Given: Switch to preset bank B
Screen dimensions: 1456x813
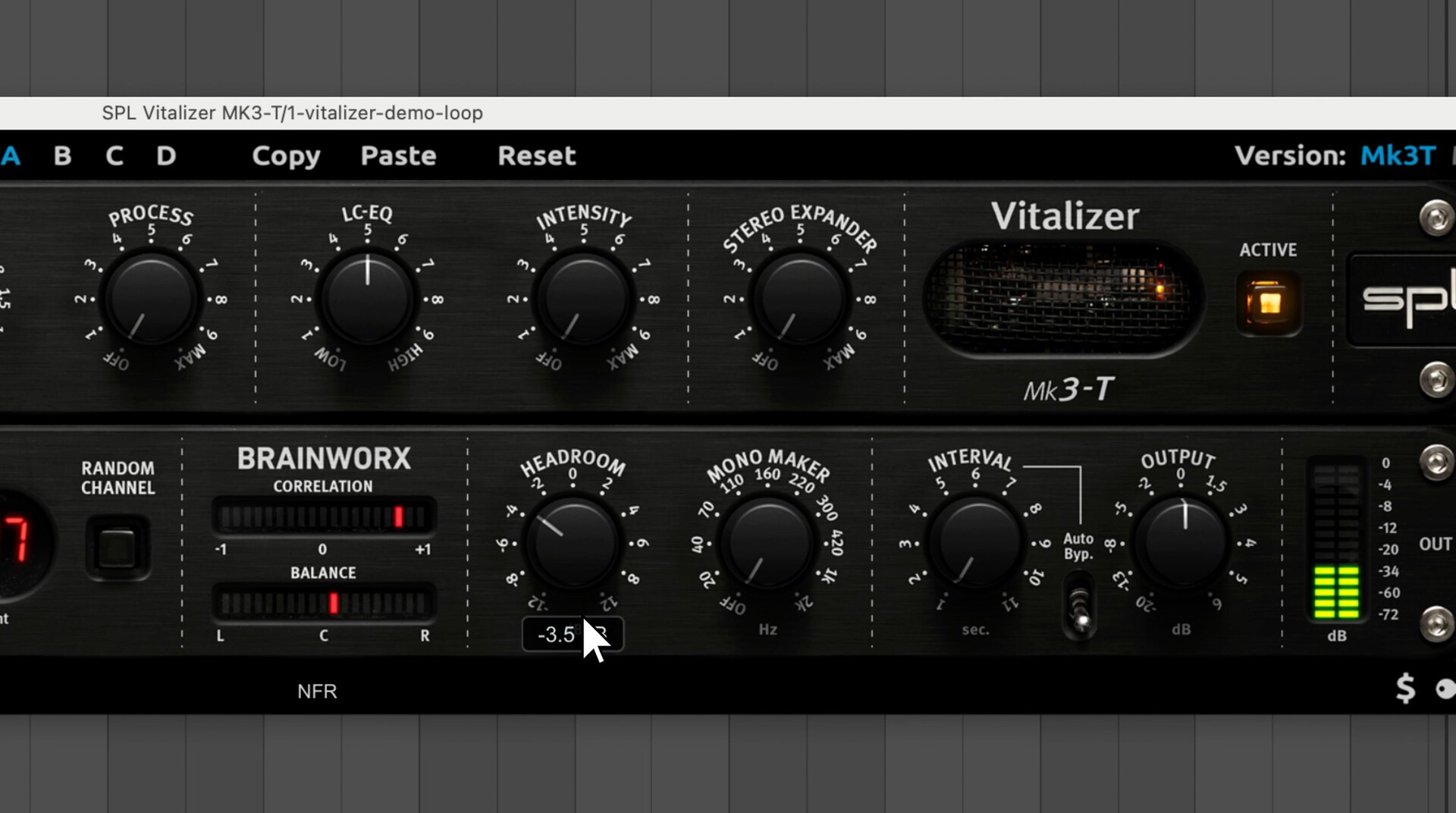Looking at the screenshot, I should pyautogui.click(x=62, y=155).
